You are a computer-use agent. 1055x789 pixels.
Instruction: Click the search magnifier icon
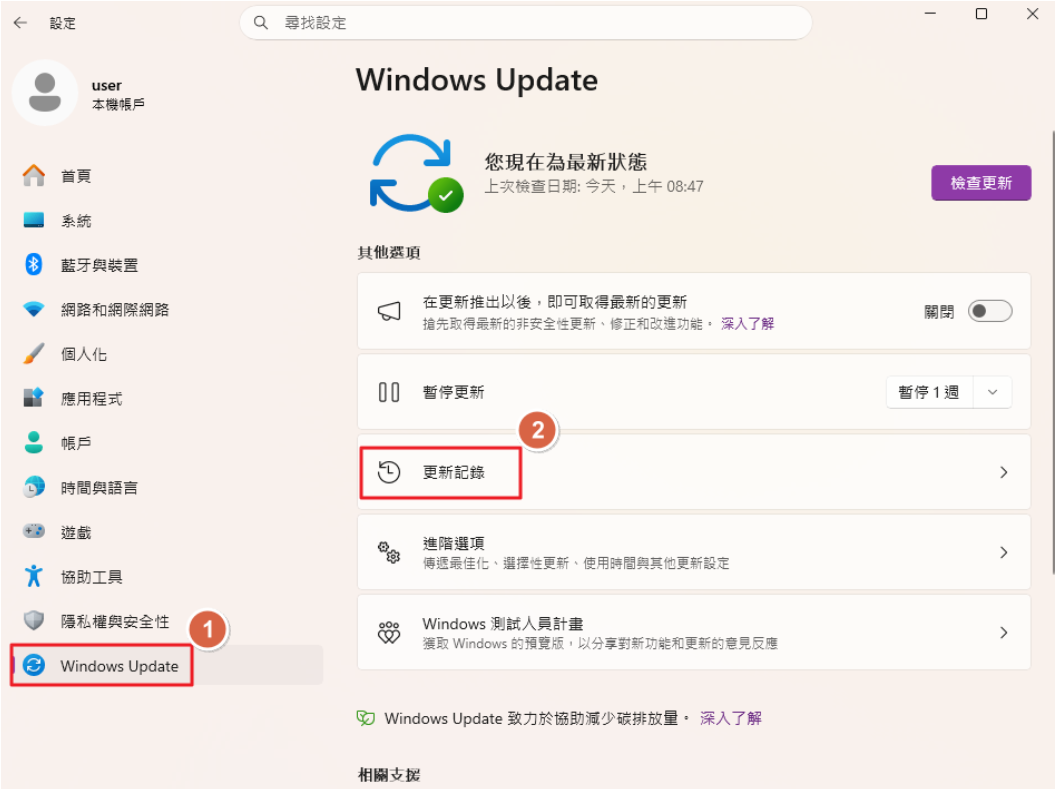(261, 23)
